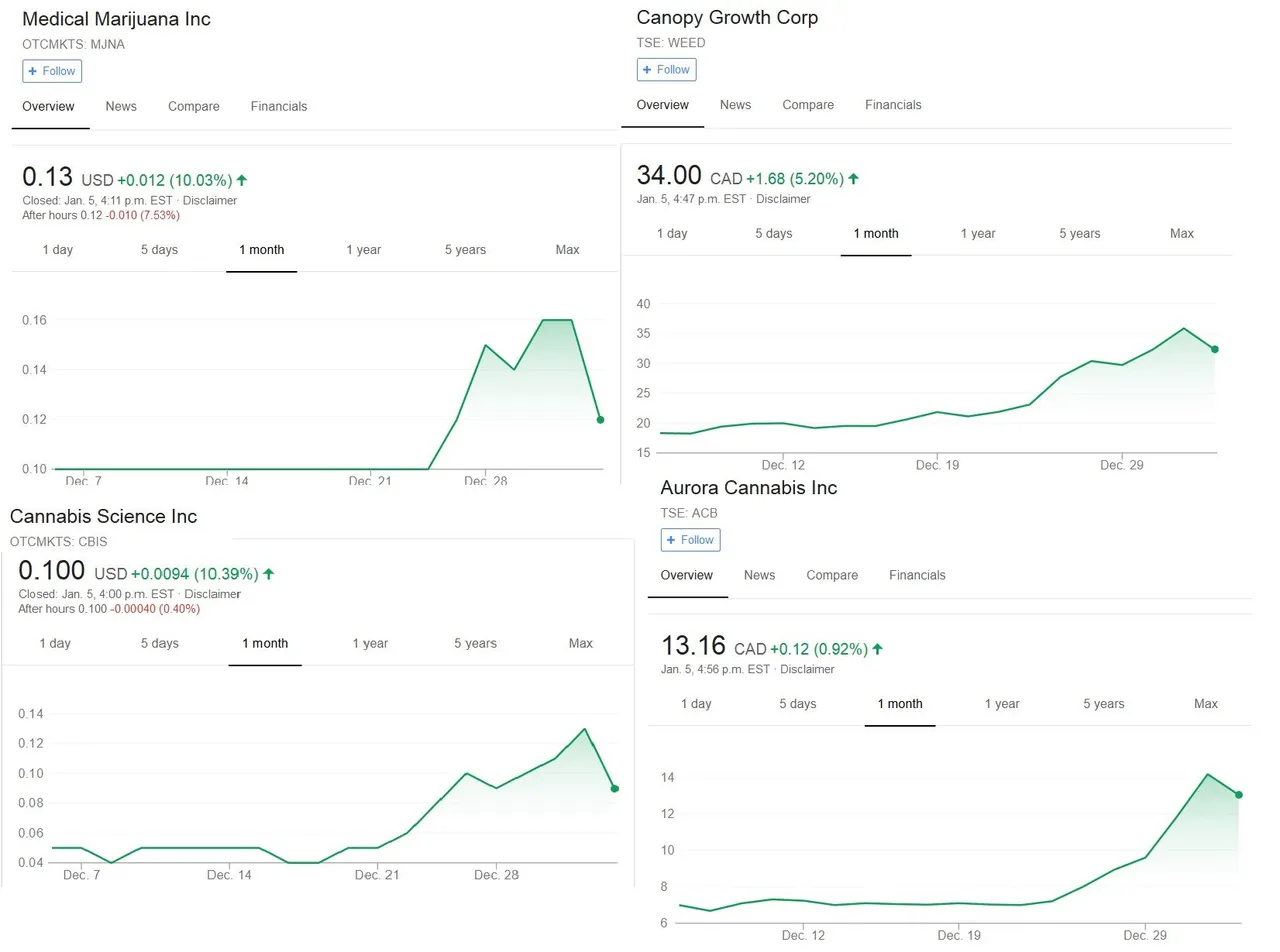Select 1 year range for Medical Marijuana chart
The height and width of the screenshot is (952, 1280).
point(364,250)
